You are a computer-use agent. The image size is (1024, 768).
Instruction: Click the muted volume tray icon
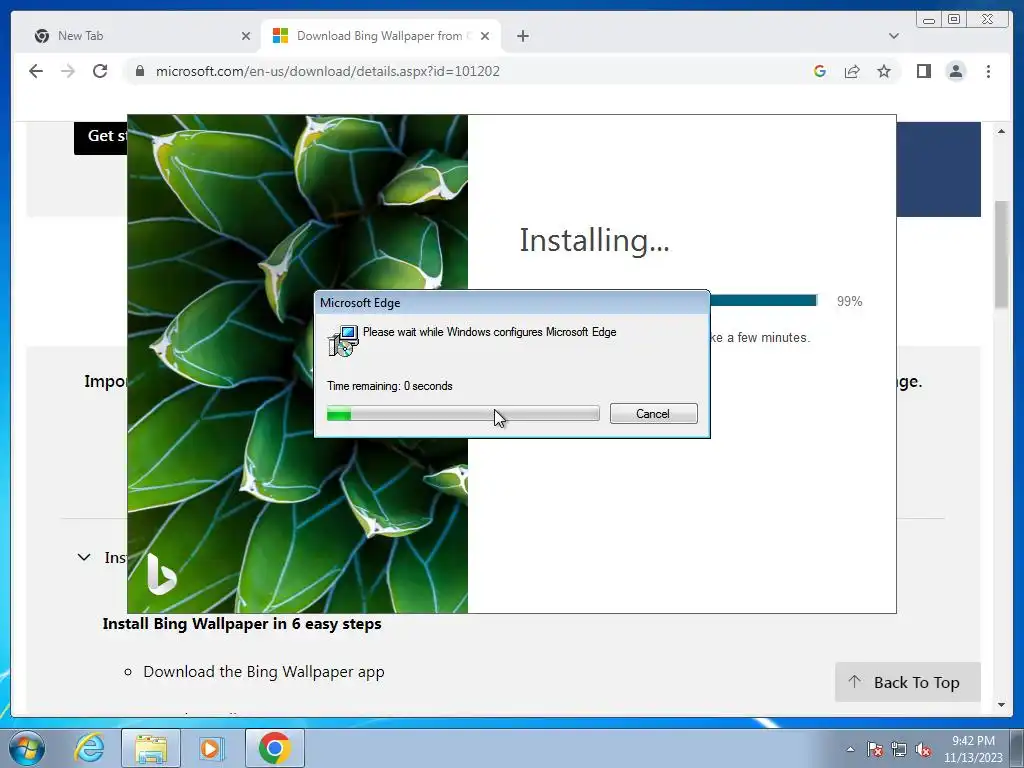click(x=923, y=749)
